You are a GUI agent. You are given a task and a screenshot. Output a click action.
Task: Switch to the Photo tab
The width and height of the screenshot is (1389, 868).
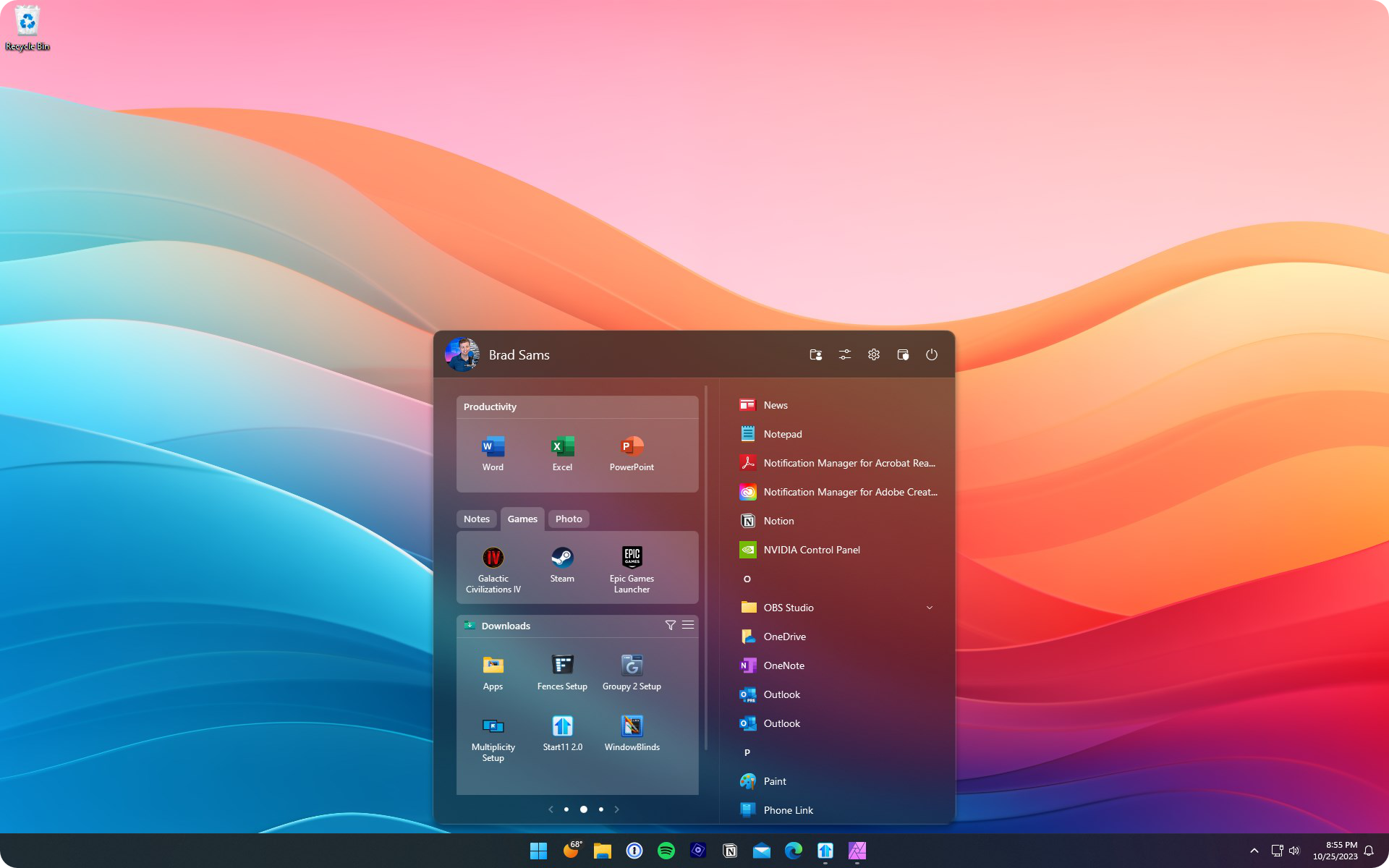tap(569, 519)
